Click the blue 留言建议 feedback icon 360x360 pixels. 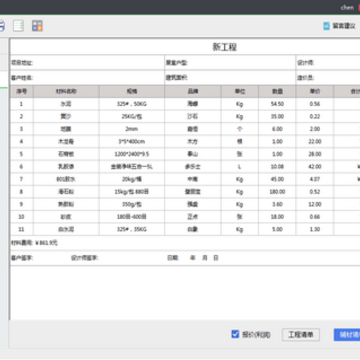point(327,26)
